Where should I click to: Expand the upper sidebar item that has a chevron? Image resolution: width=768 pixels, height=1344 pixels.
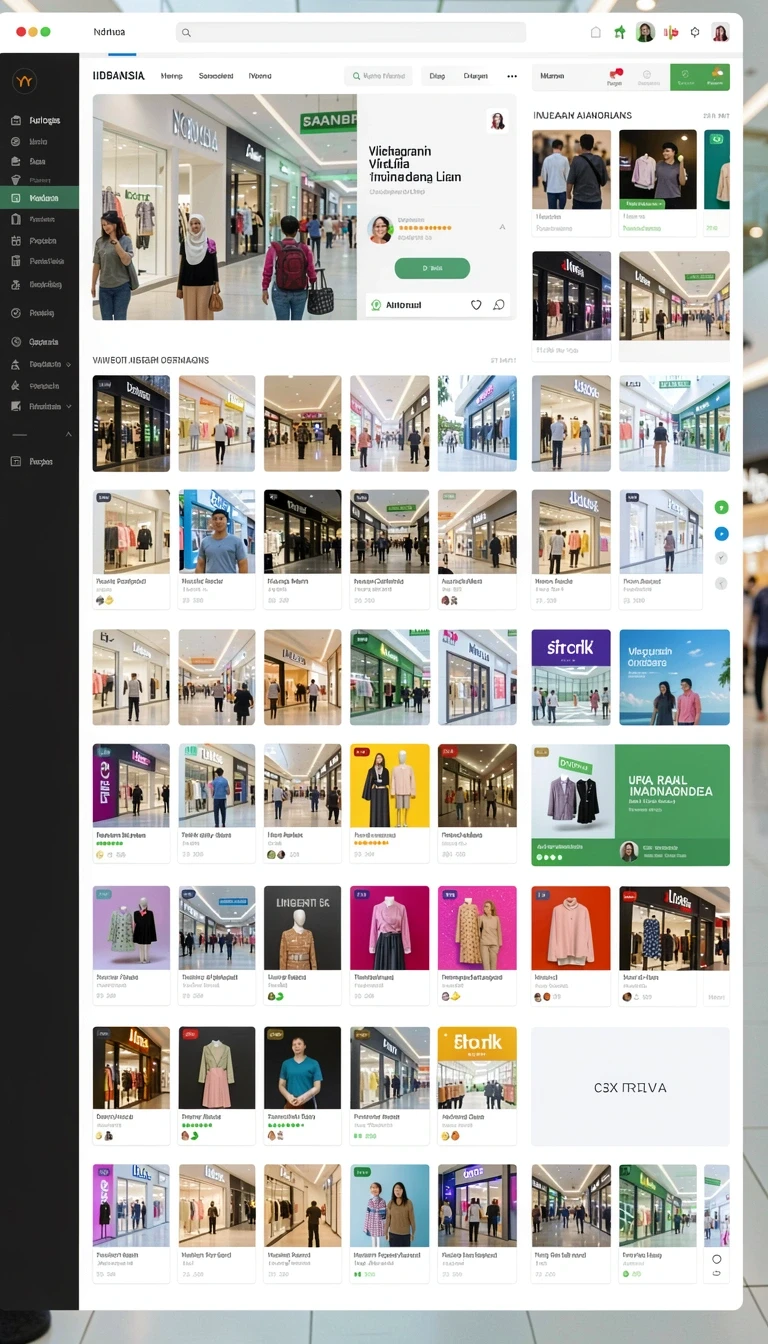pyautogui.click(x=39, y=364)
